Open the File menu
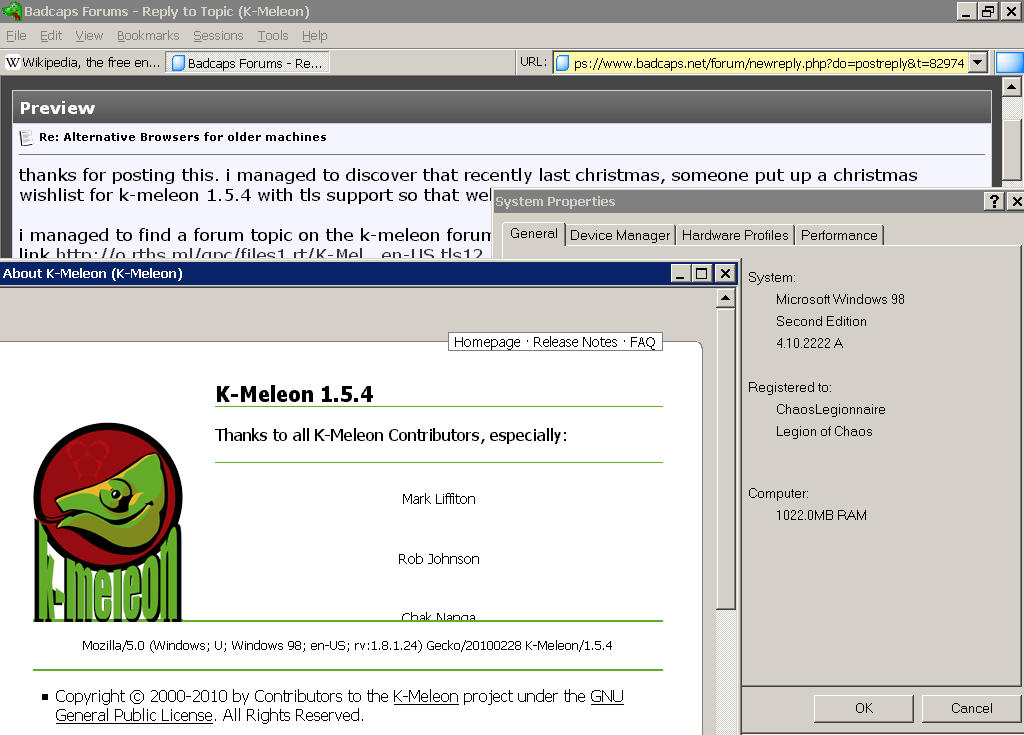 click(x=16, y=35)
